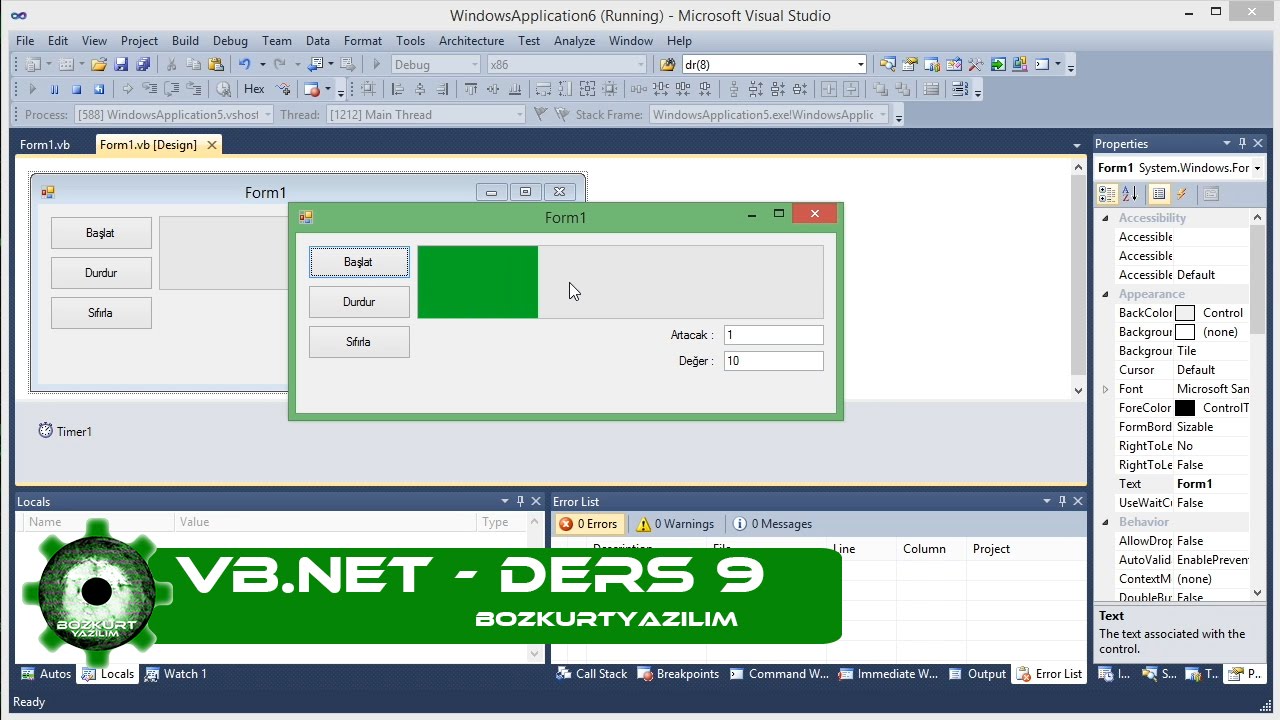Open the Architecture menu
Image resolution: width=1280 pixels, height=720 pixels.
click(x=471, y=40)
